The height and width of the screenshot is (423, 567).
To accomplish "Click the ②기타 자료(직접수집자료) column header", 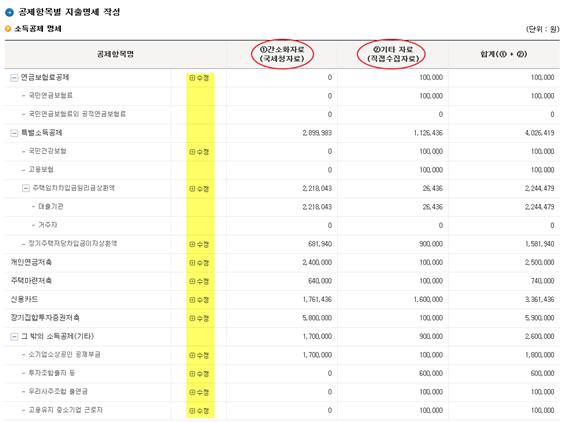I will (393, 54).
